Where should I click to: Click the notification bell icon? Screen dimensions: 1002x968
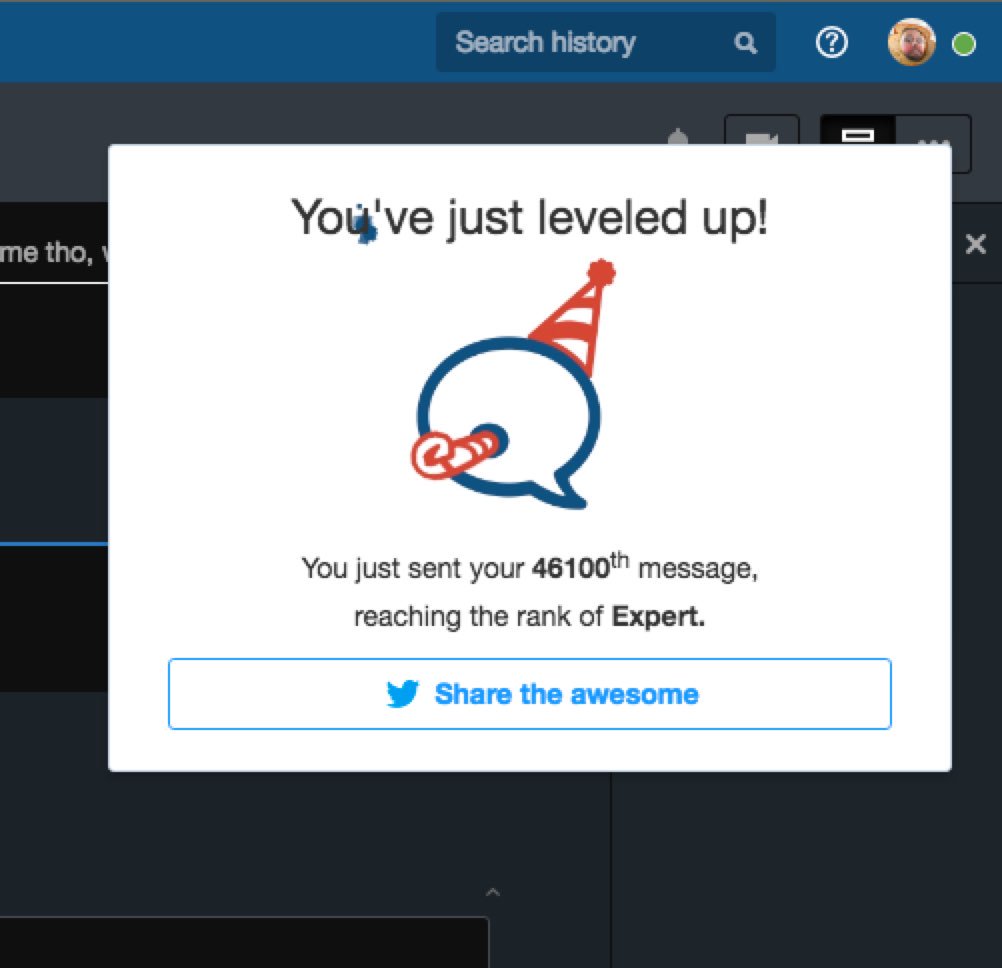[677, 137]
